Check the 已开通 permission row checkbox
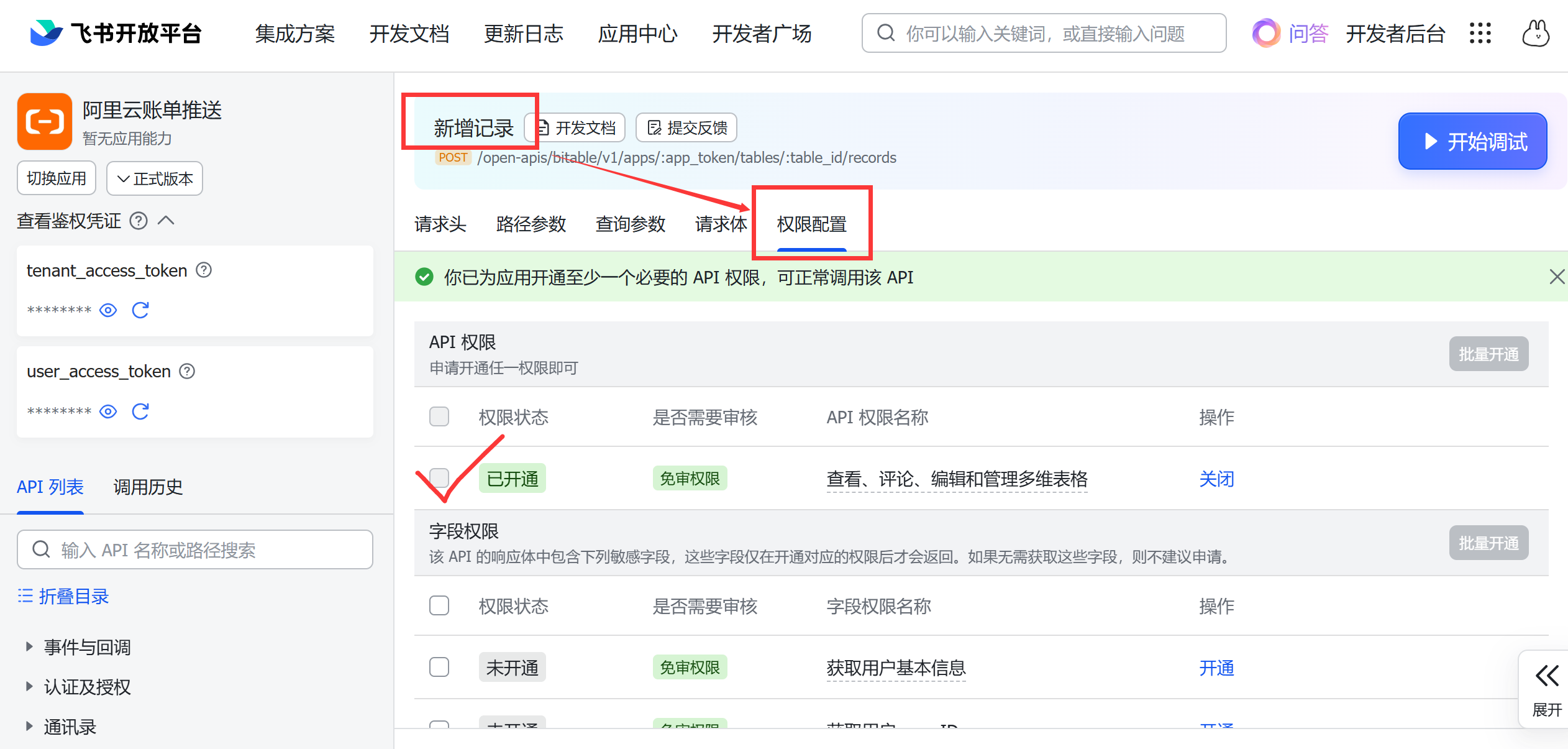This screenshot has width=1568, height=749. point(439,478)
